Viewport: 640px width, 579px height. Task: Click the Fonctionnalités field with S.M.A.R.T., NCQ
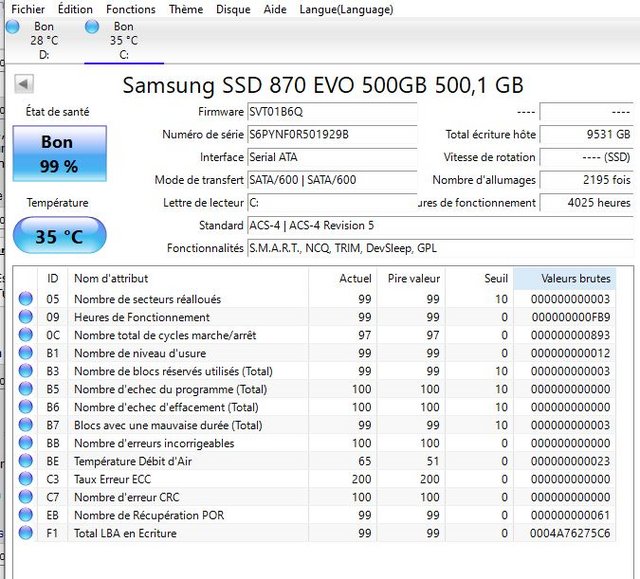pyautogui.click(x=440, y=248)
